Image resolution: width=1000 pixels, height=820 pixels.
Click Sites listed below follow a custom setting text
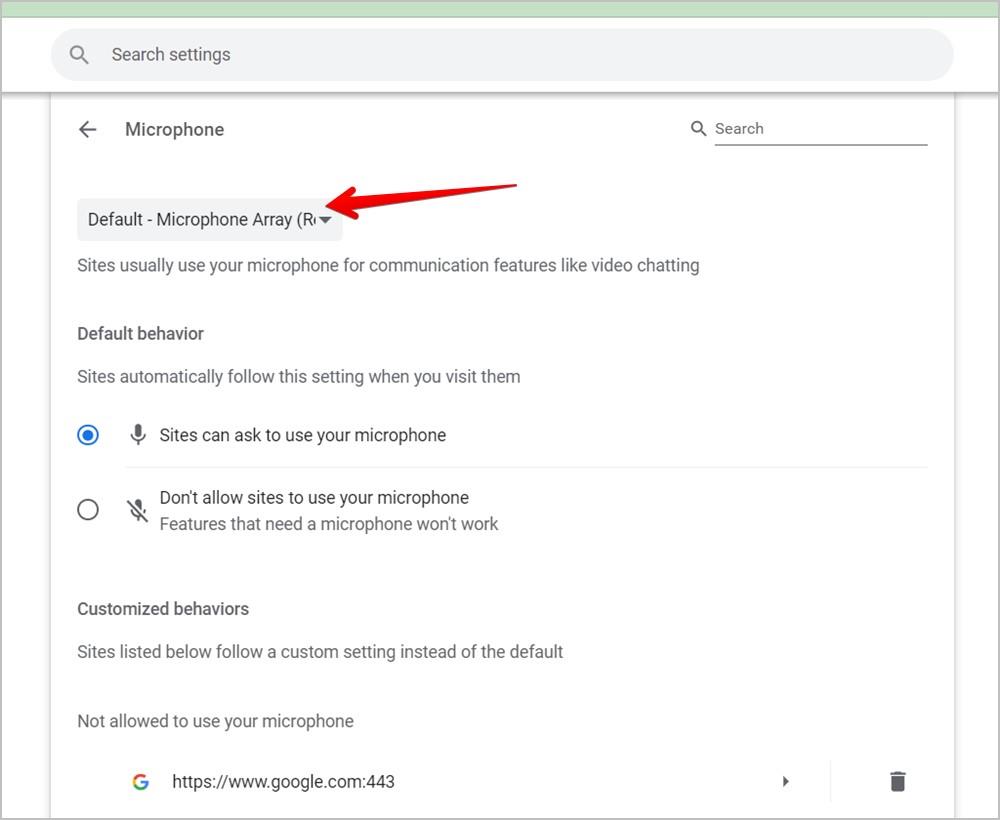coord(320,652)
